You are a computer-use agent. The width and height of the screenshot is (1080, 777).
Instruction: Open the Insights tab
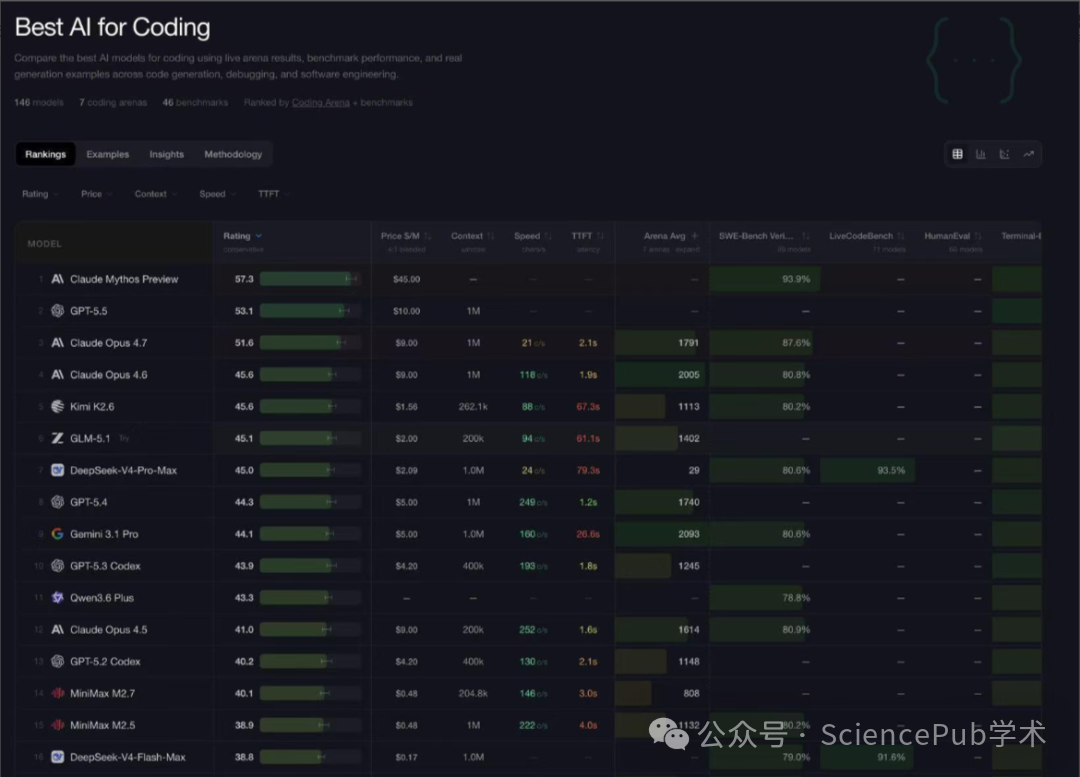click(x=167, y=154)
